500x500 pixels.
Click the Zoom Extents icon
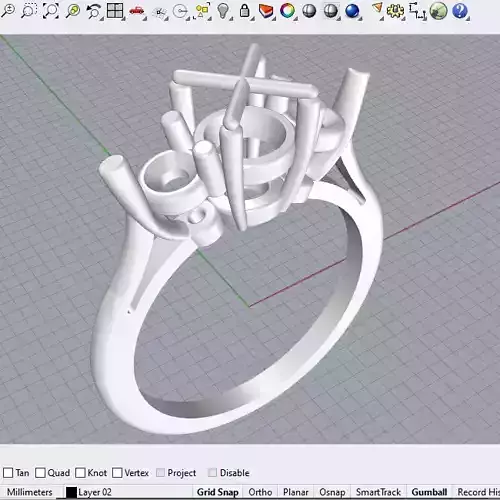(x=50, y=10)
